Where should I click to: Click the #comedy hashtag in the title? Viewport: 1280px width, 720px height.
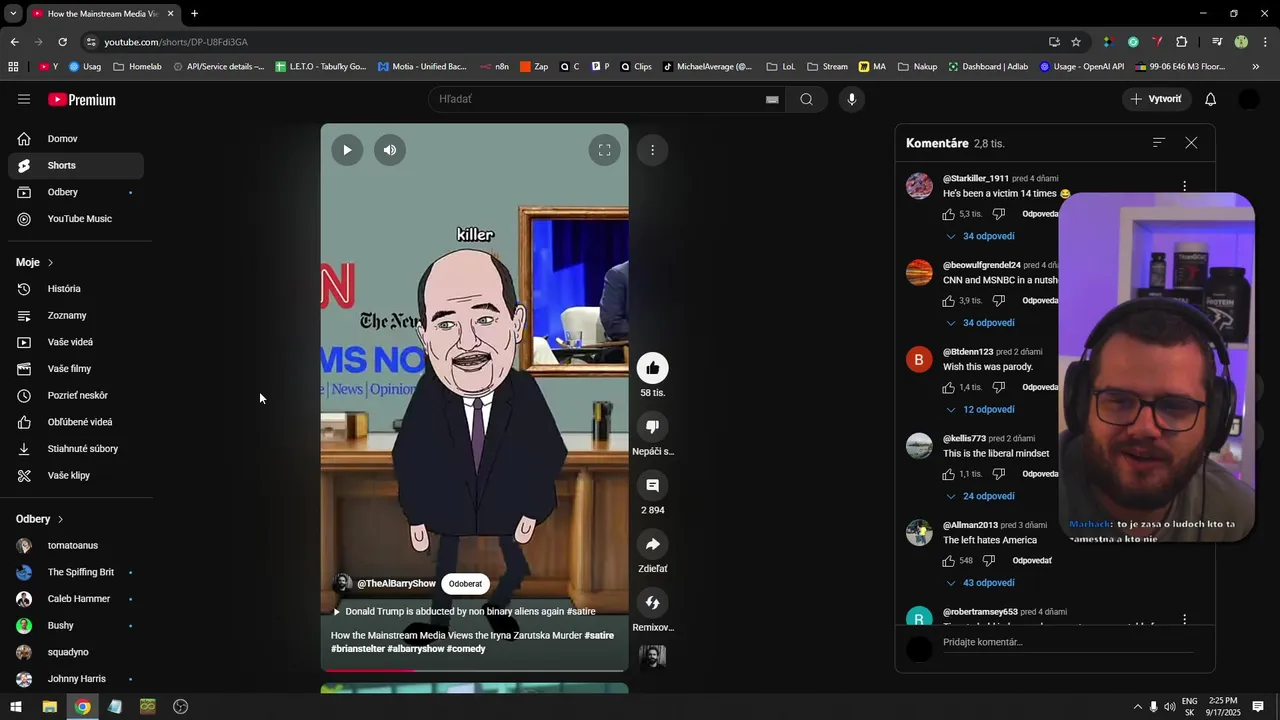466,649
